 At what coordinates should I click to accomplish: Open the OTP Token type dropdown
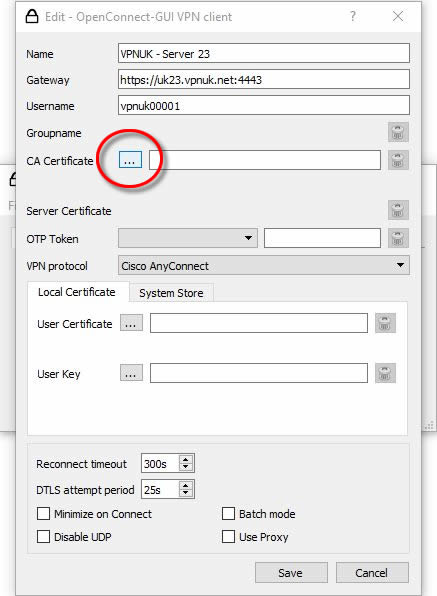coord(188,238)
